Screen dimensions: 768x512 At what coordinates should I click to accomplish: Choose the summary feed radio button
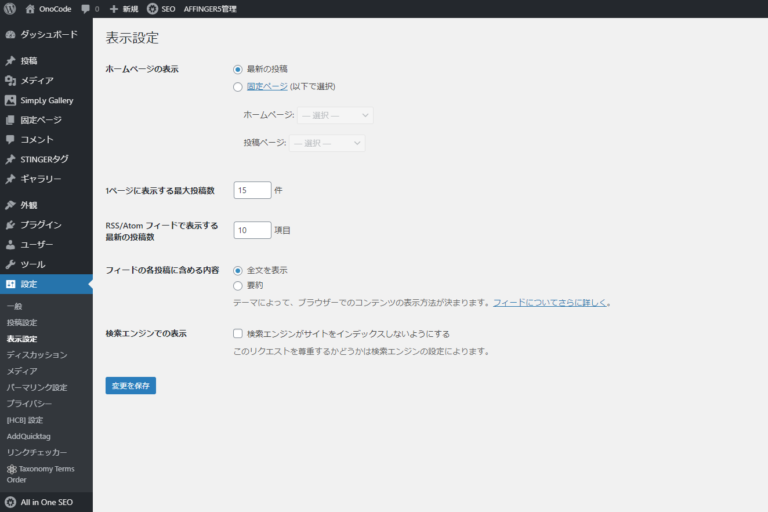[237, 285]
